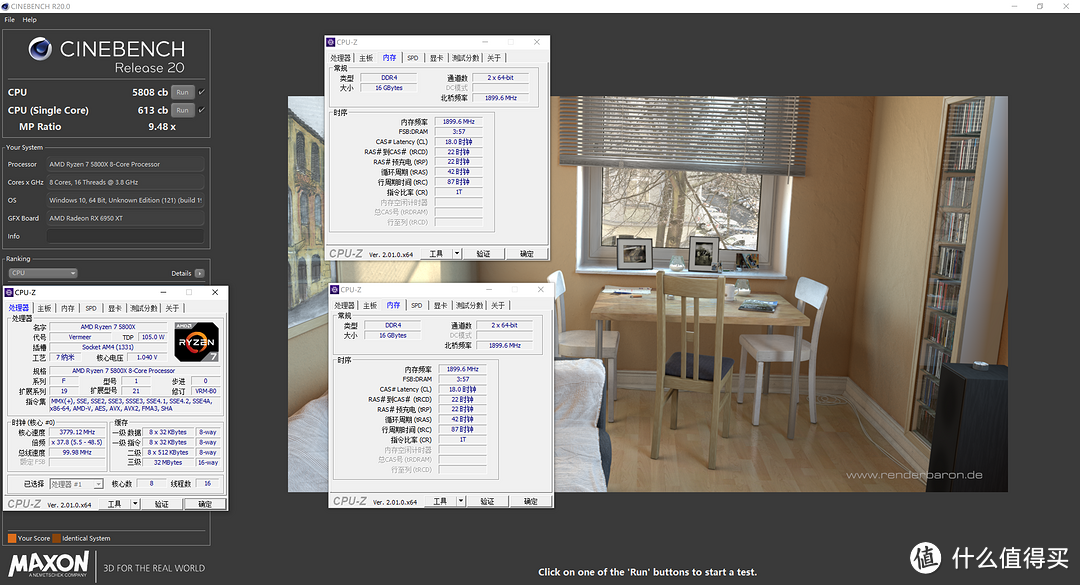Click the Cinebench R20.0 title bar app icon
Screen dimensions: 1080x585
click(x=6, y=6)
